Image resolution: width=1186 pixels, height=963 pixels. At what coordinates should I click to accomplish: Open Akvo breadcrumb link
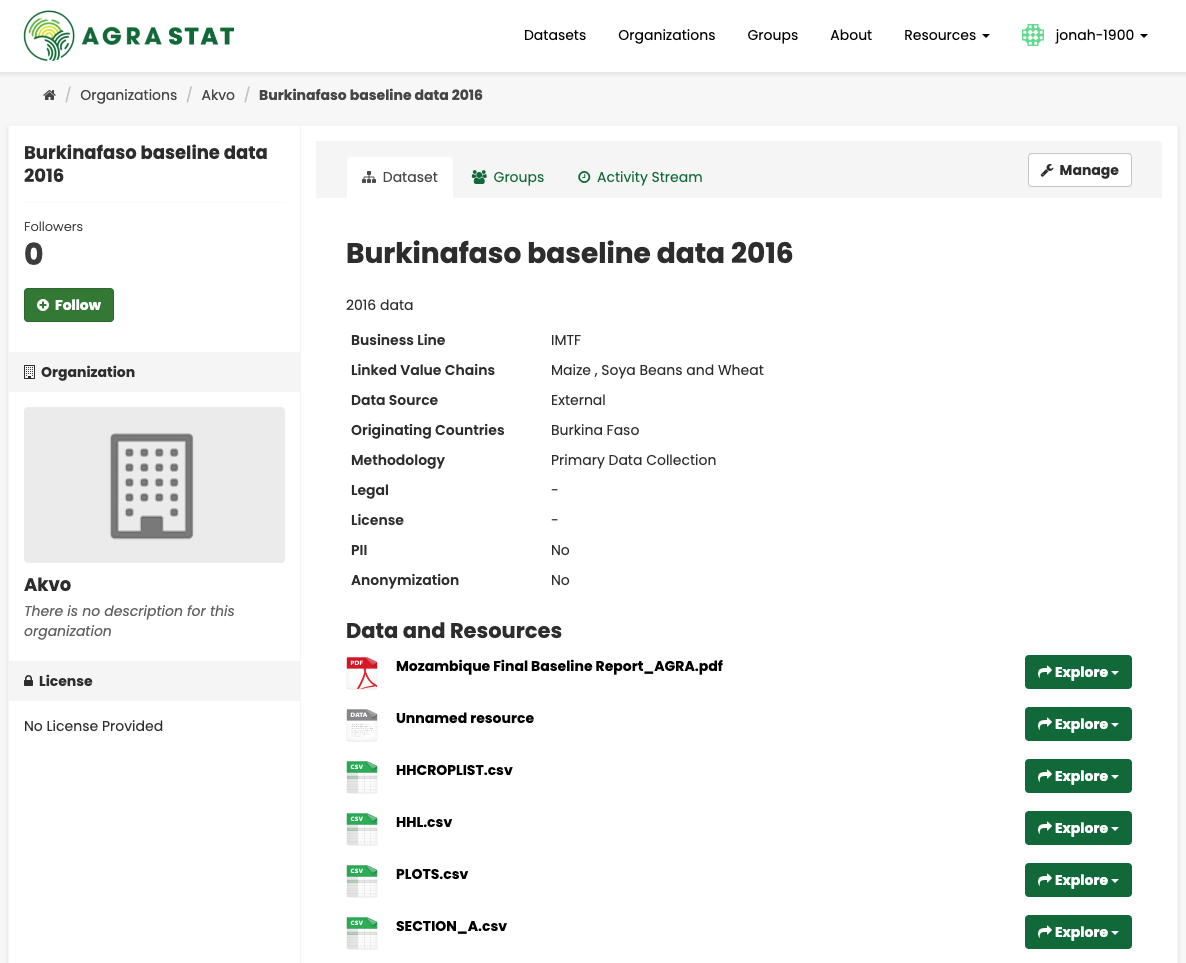coord(218,95)
